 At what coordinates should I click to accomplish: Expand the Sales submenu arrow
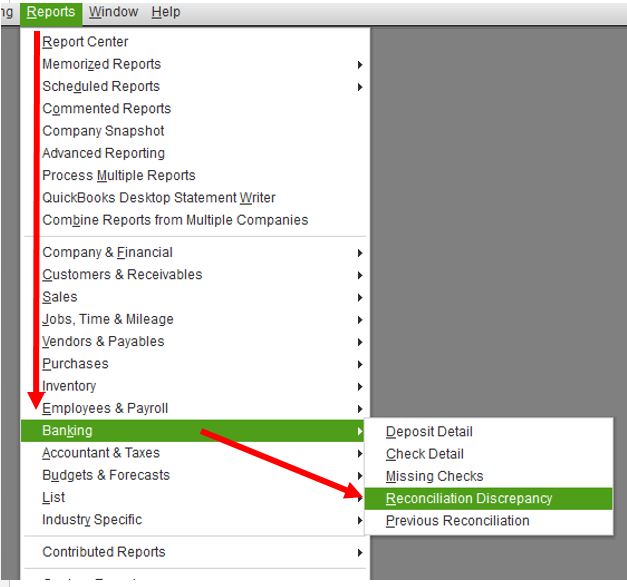point(359,297)
